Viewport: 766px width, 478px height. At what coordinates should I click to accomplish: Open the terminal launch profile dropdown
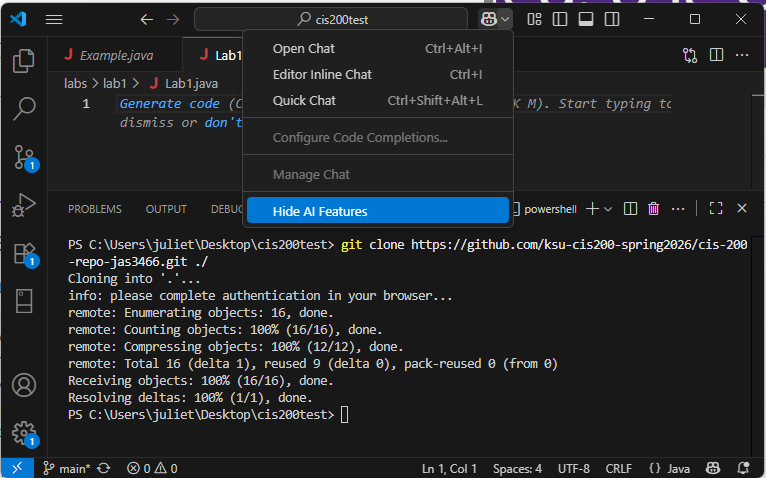click(x=608, y=209)
